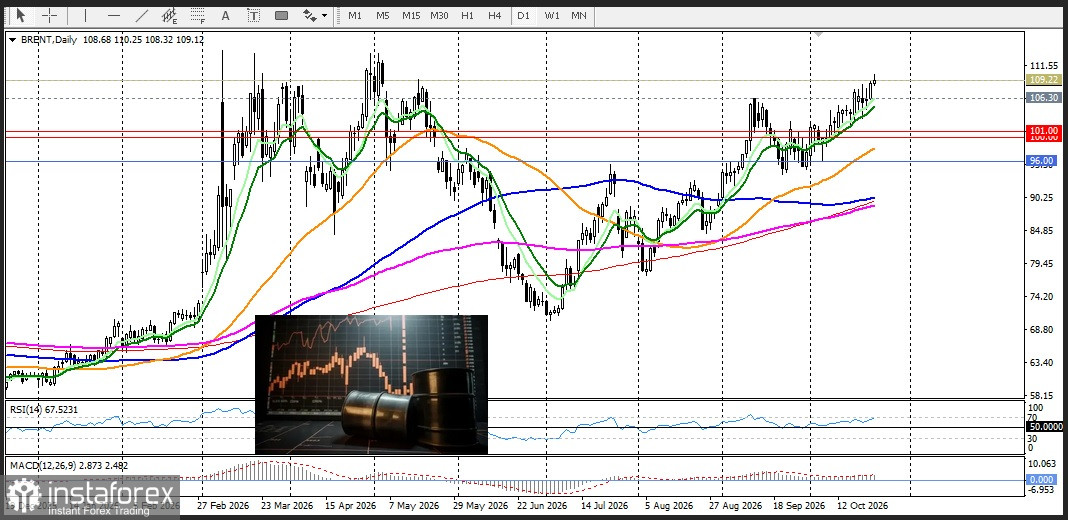Click the oil barrels image thumbnail
The width and height of the screenshot is (1068, 520).
pyautogui.click(x=371, y=384)
